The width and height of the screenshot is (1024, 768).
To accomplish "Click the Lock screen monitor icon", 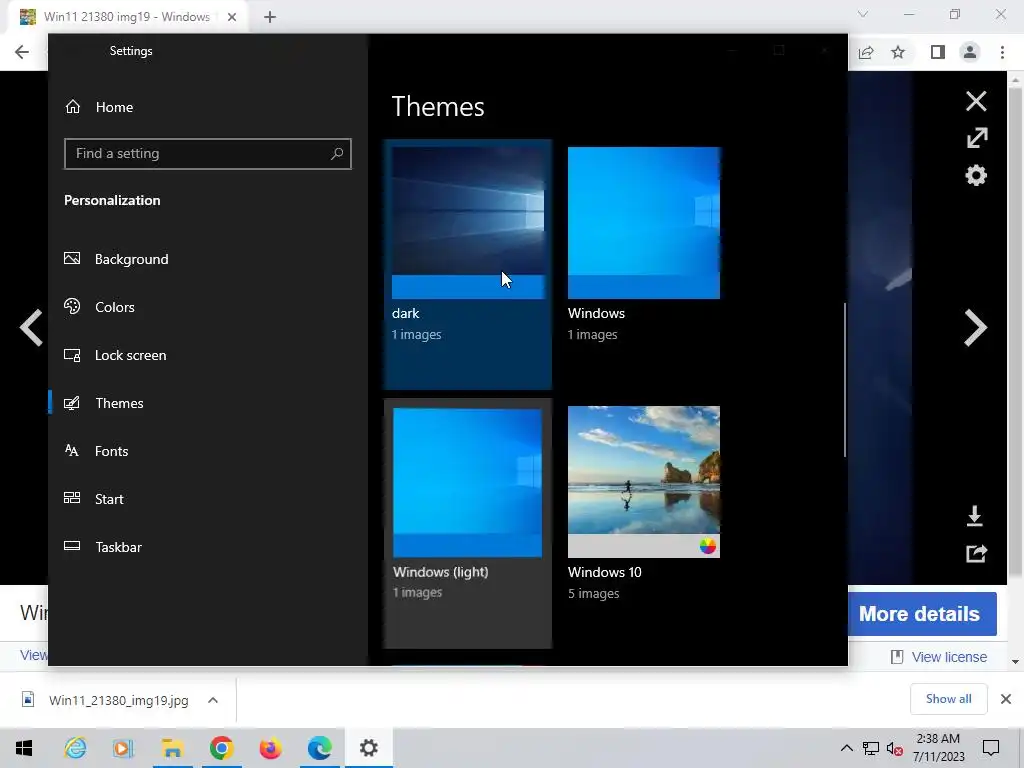I will pyautogui.click(x=72, y=355).
